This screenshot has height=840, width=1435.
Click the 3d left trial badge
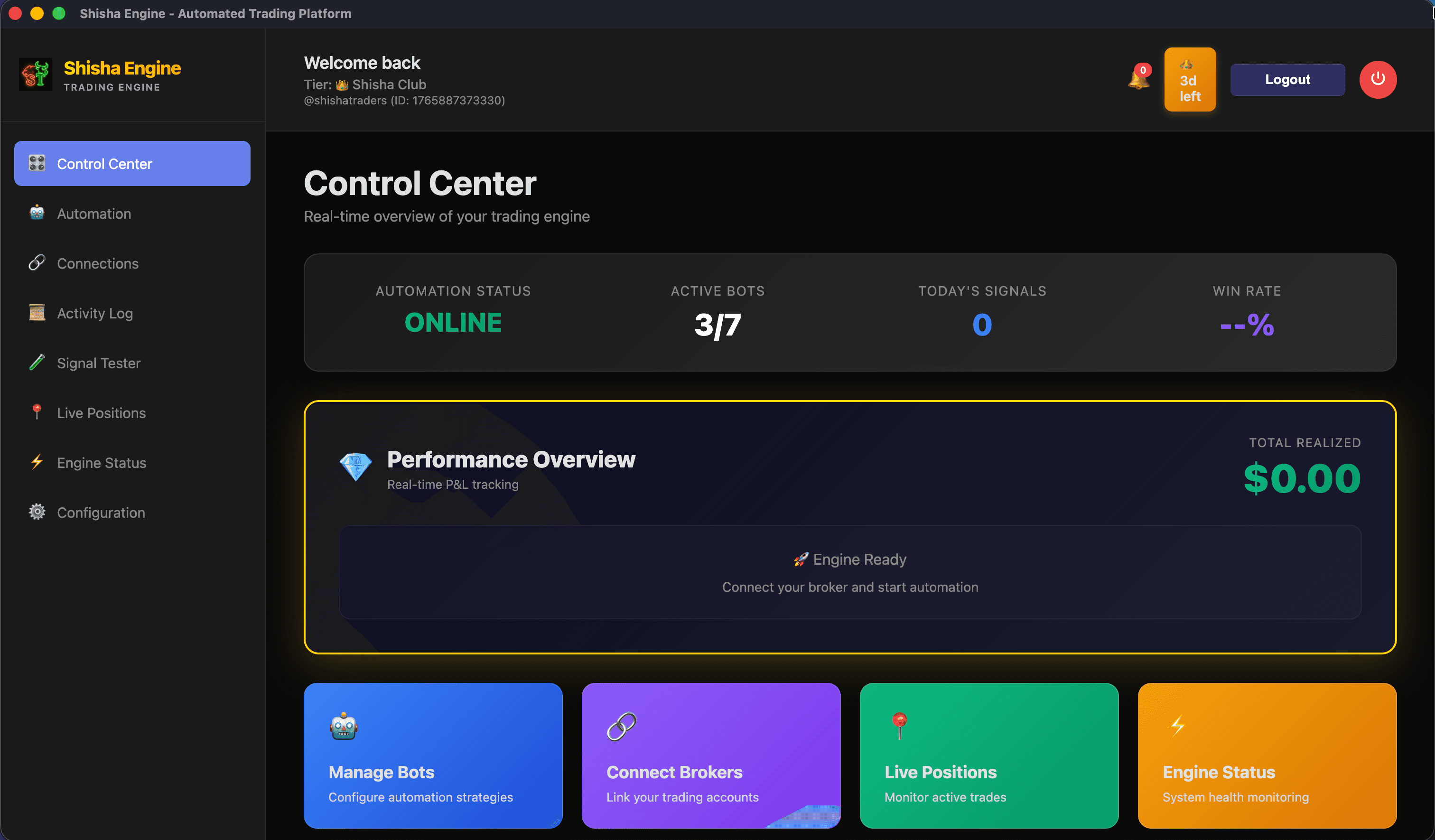1190,80
